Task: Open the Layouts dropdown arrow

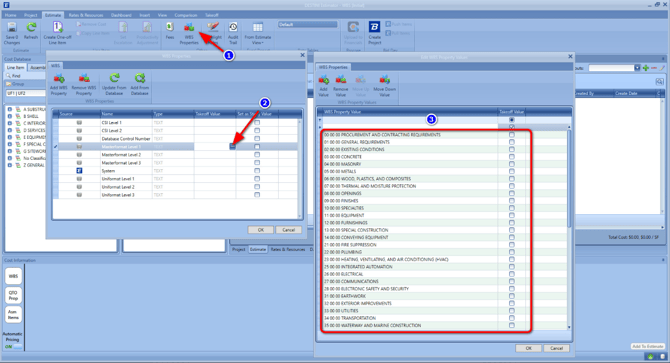Action: click(x=637, y=68)
